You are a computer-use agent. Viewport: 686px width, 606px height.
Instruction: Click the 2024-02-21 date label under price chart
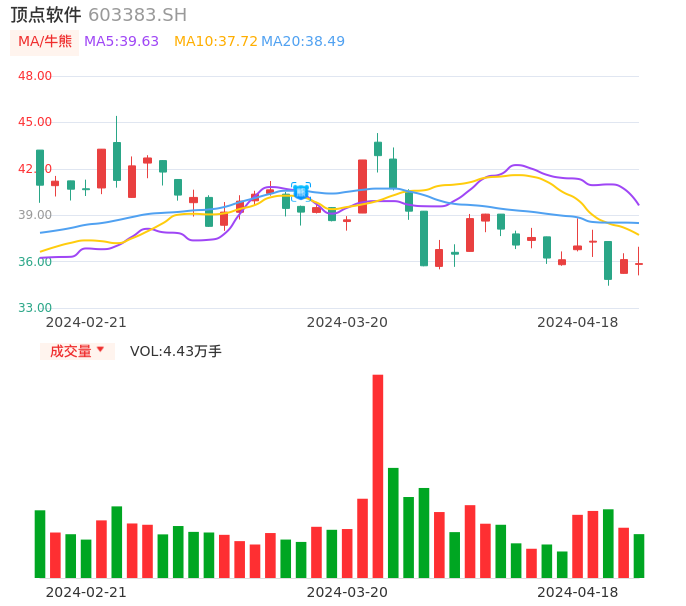[86, 322]
